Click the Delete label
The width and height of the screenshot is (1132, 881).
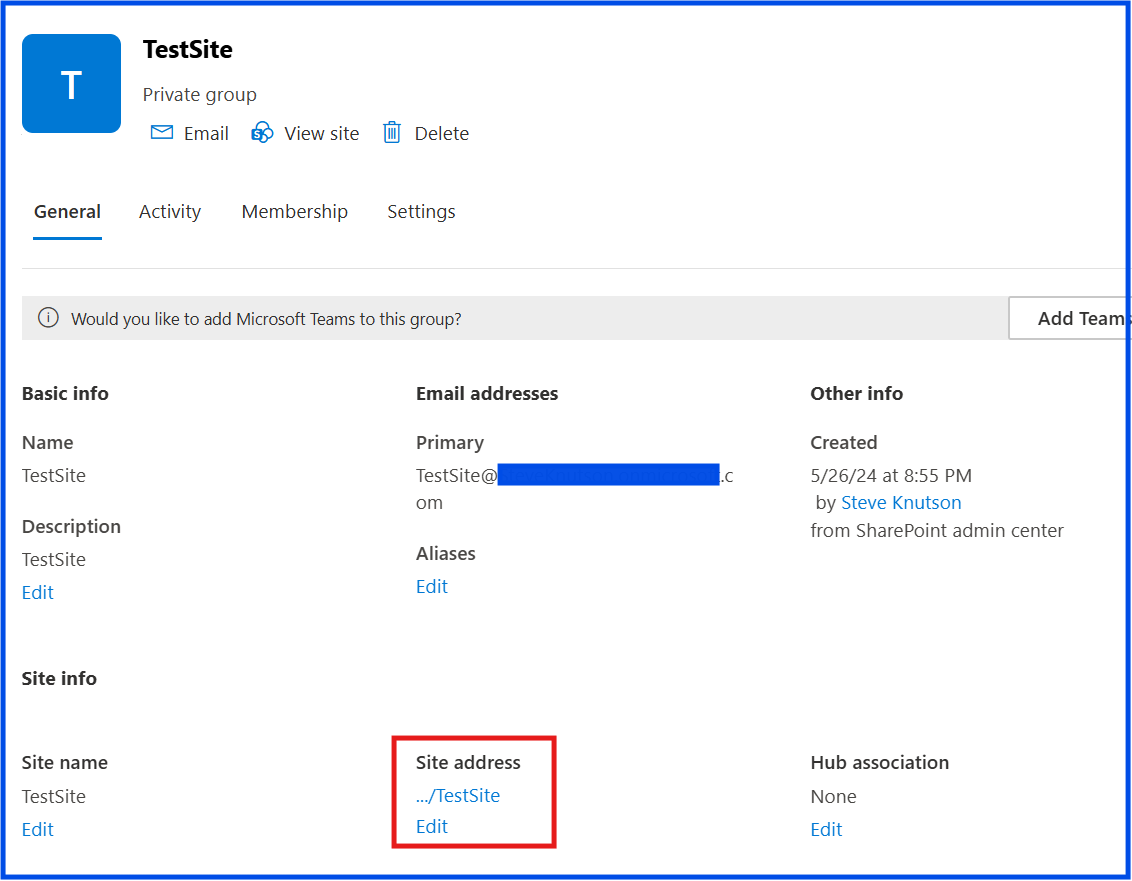(x=441, y=134)
